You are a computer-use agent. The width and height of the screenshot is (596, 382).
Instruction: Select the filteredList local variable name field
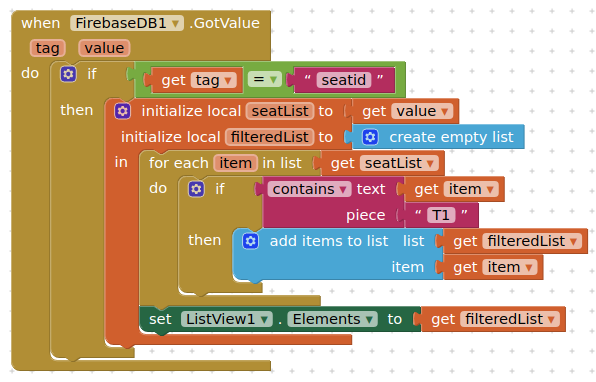(x=269, y=137)
